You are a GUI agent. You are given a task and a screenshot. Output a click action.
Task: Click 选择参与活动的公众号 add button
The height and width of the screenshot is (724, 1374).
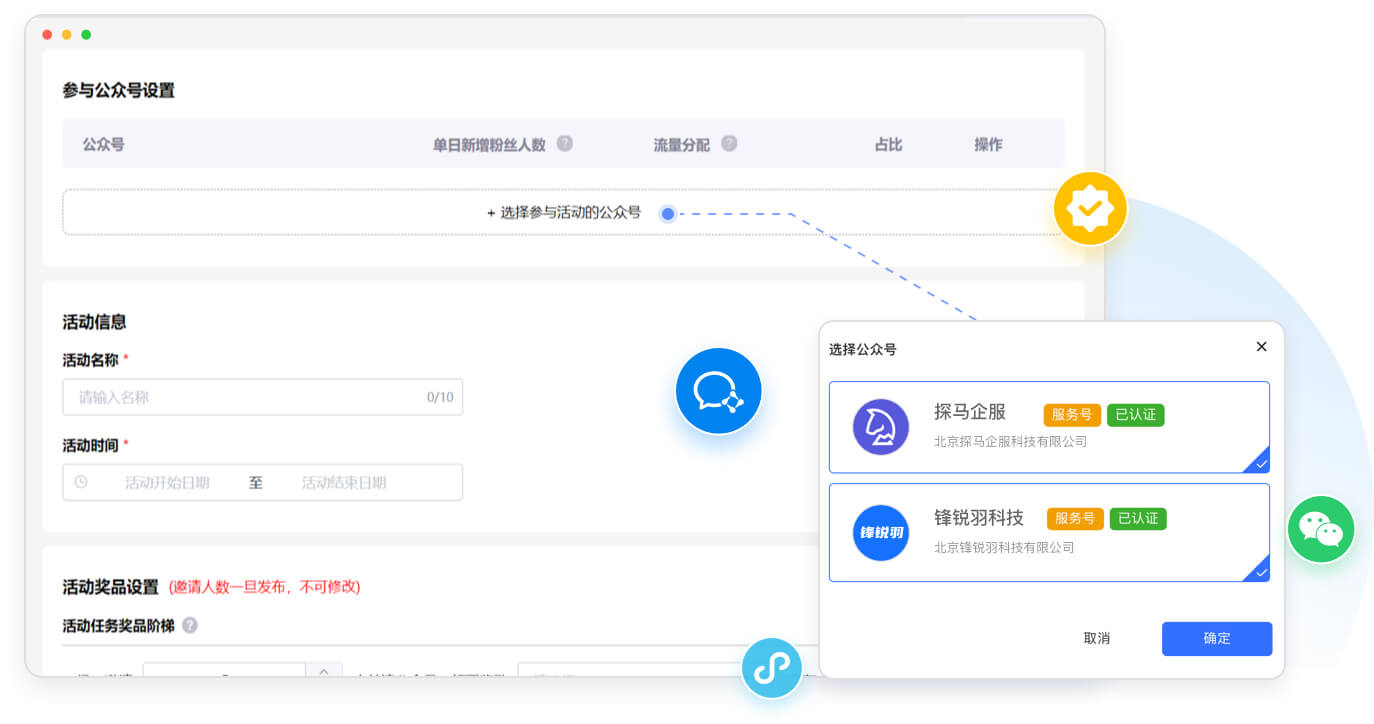click(563, 212)
